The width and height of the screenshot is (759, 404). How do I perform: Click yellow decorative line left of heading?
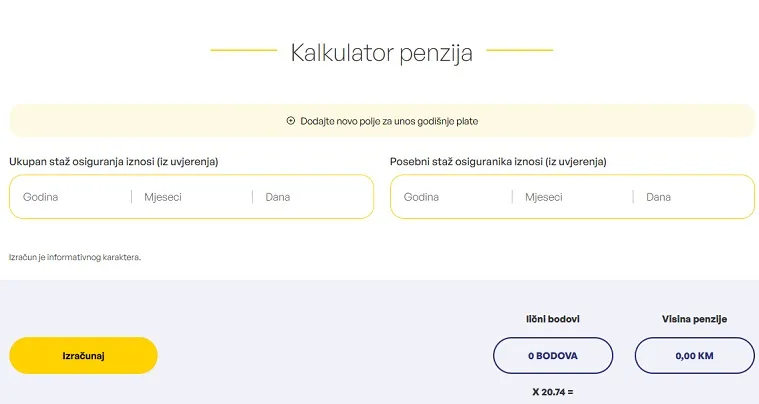click(243, 50)
